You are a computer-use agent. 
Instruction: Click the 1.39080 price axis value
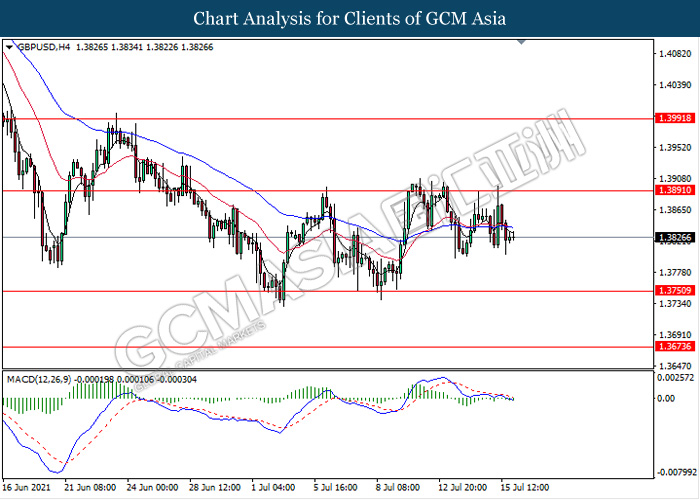[675, 179]
